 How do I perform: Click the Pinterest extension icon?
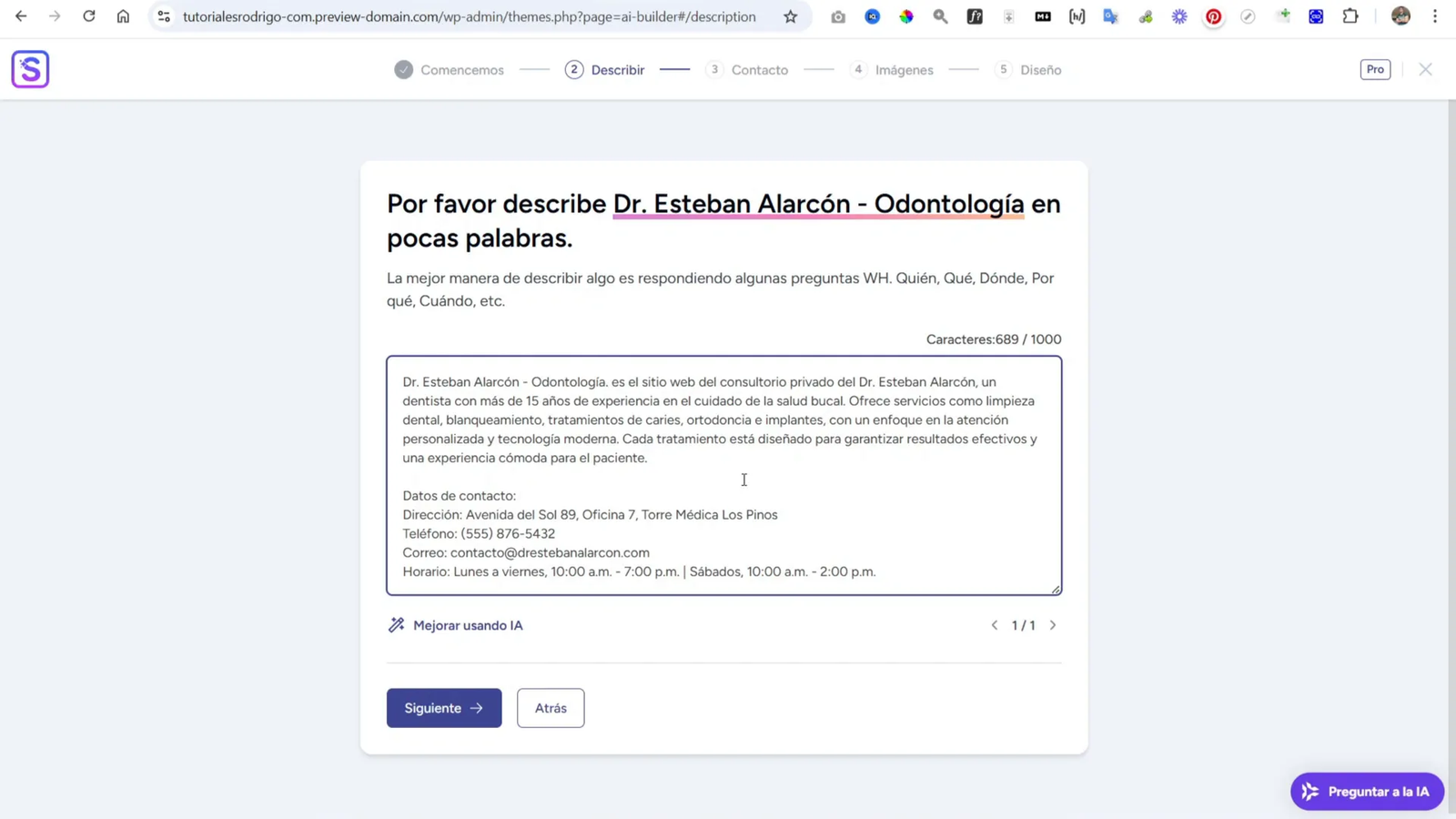tap(1214, 16)
